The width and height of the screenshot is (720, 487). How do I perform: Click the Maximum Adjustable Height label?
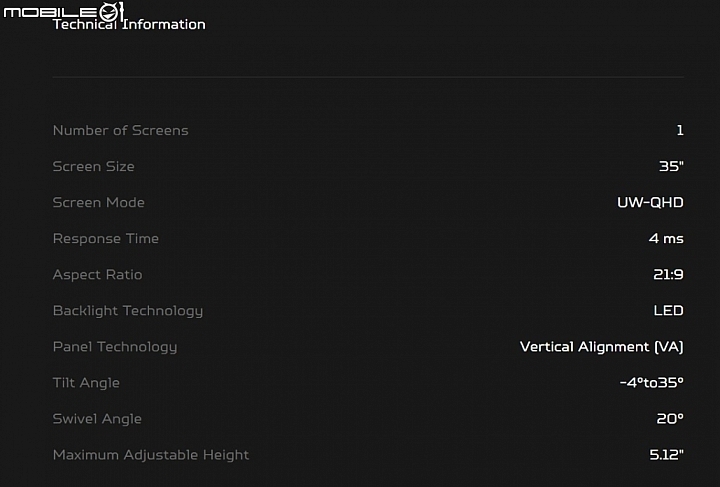tap(151, 455)
